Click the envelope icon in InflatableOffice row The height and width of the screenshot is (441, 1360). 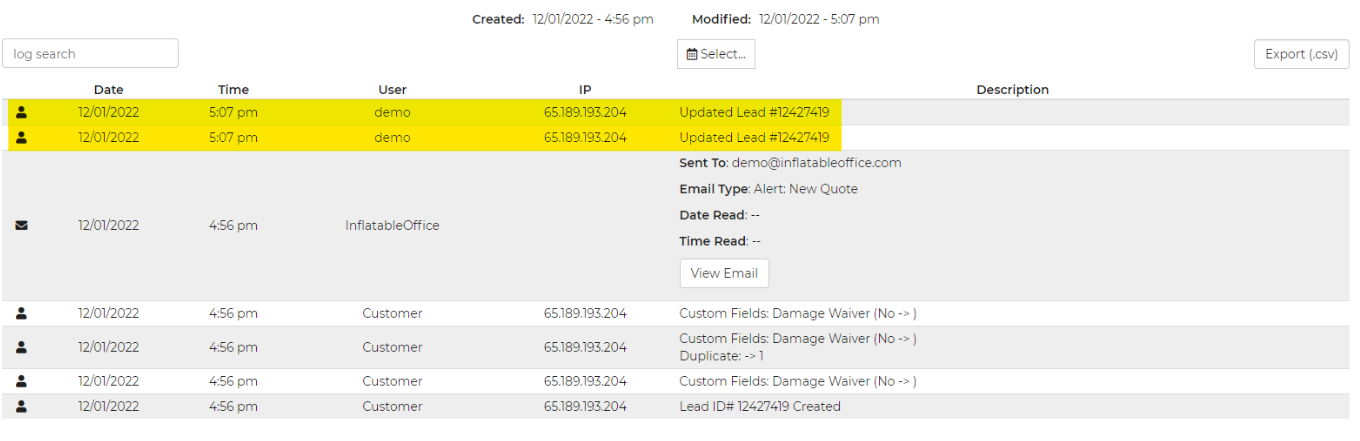coord(21,226)
